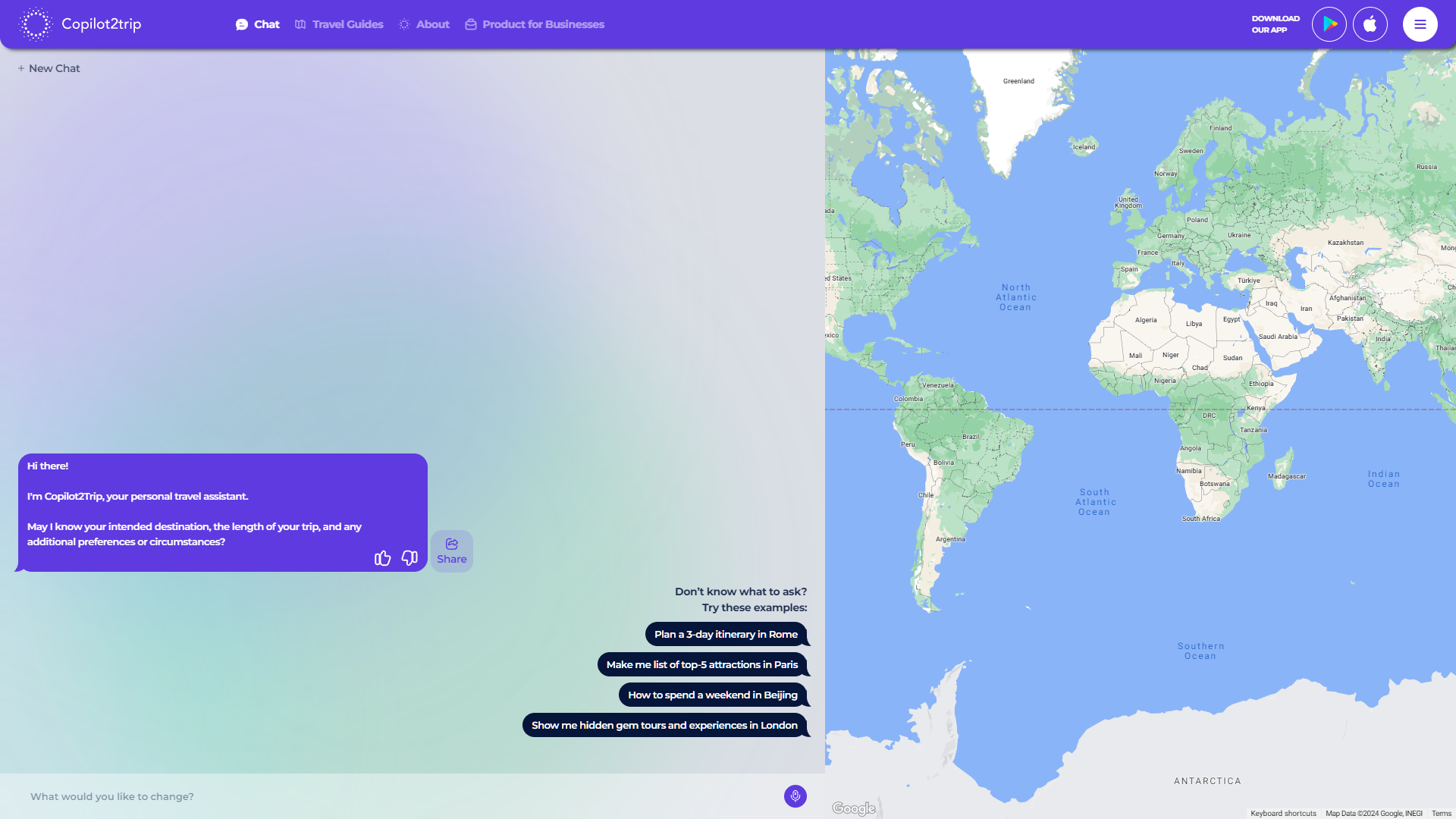Select "Plan a 3-day itinerary in Rome"
The height and width of the screenshot is (819, 1456).
point(726,634)
